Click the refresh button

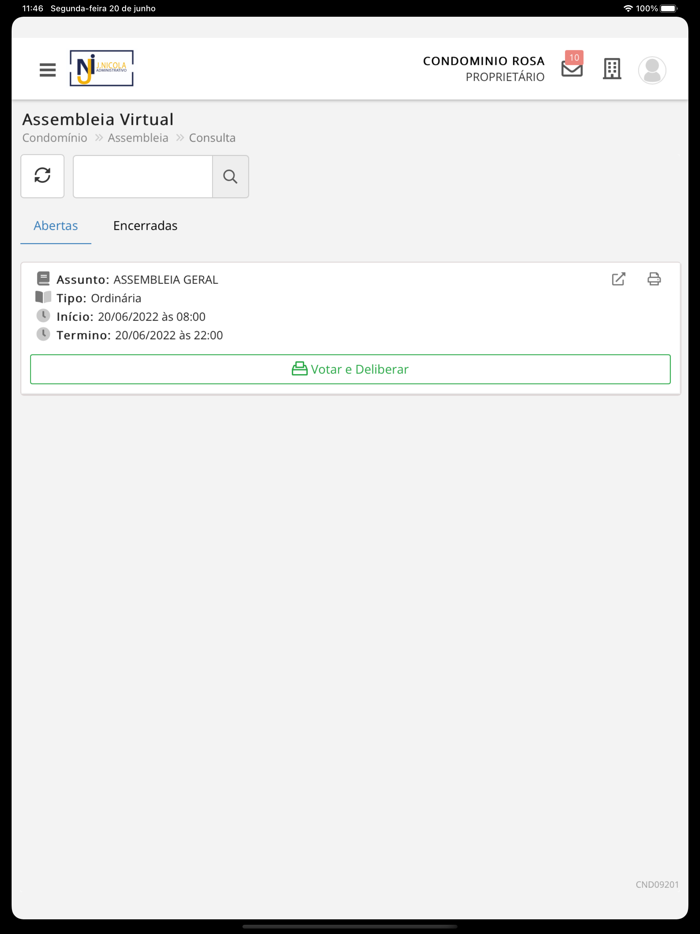pos(42,176)
